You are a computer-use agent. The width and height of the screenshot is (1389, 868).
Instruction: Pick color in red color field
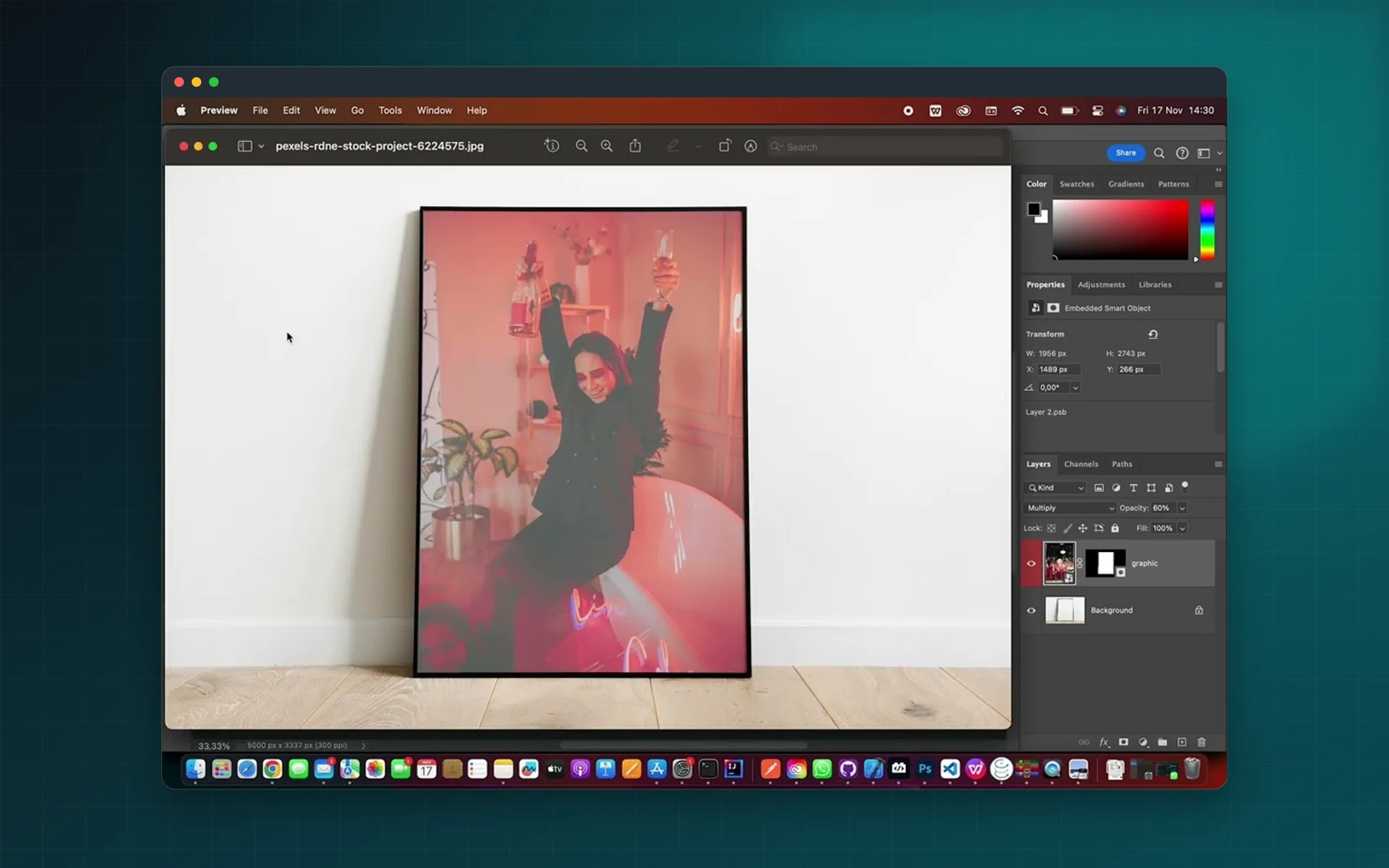click(x=1120, y=230)
